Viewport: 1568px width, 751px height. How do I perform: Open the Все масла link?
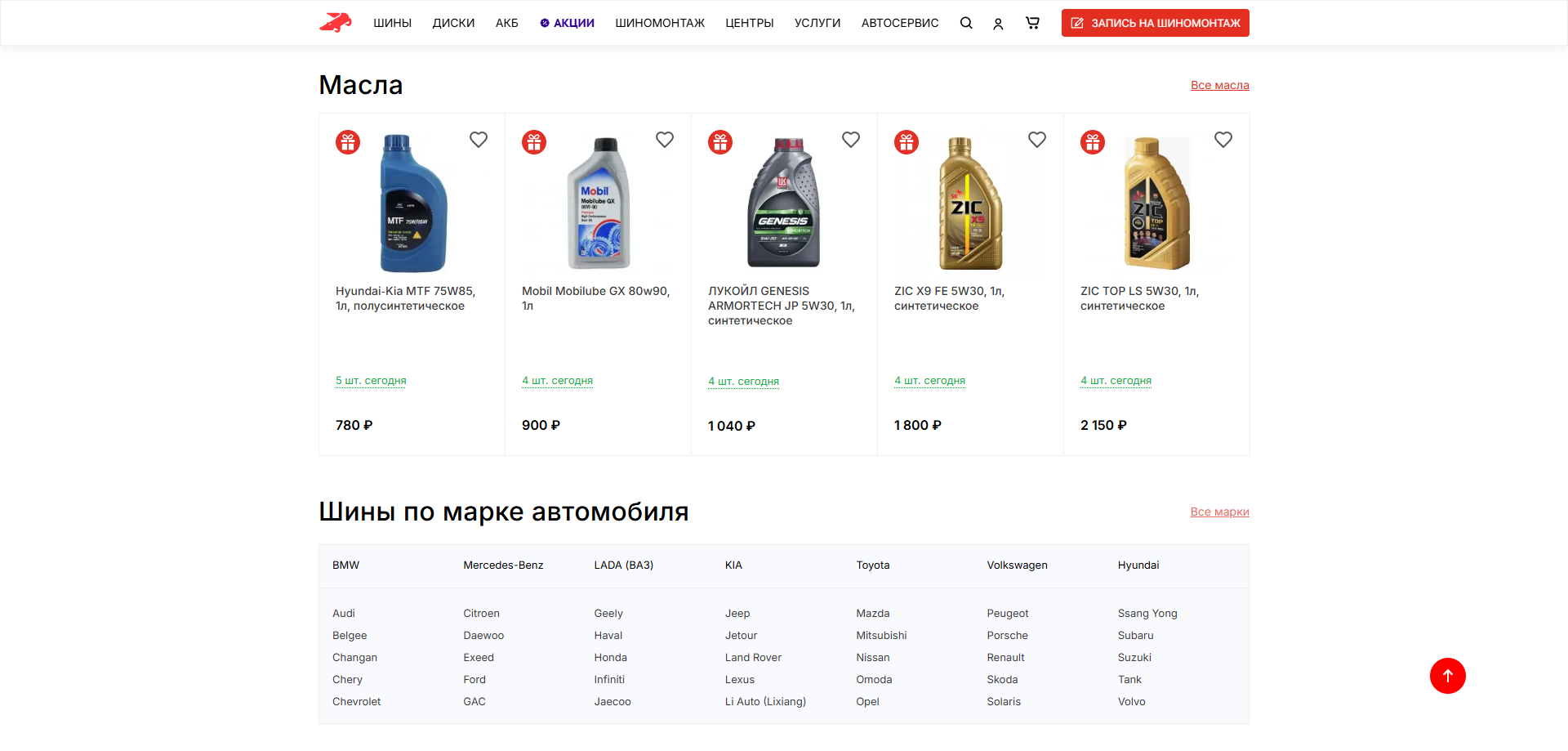pyautogui.click(x=1220, y=85)
